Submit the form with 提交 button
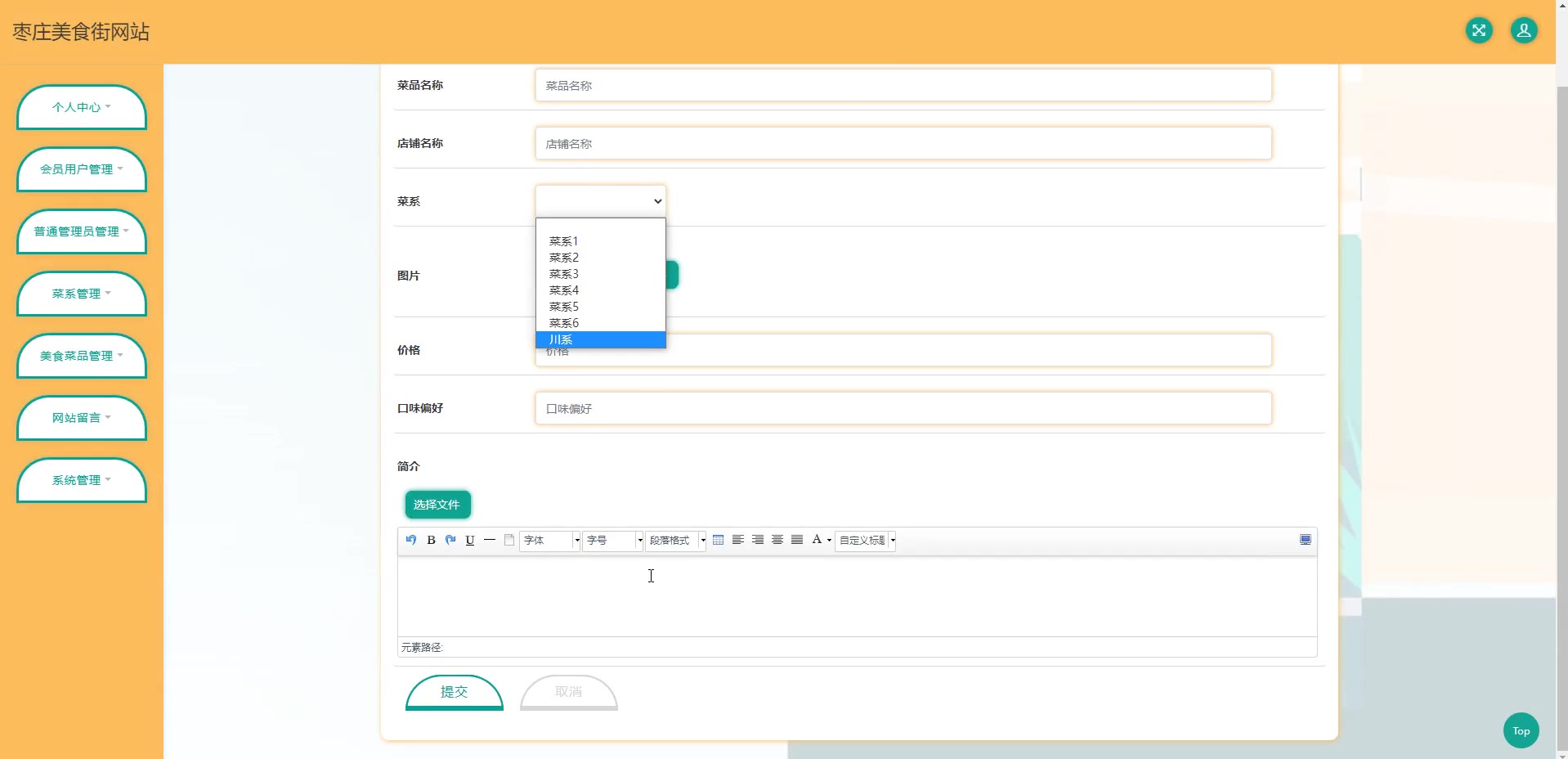Viewport: 1568px width, 759px height. (x=454, y=692)
